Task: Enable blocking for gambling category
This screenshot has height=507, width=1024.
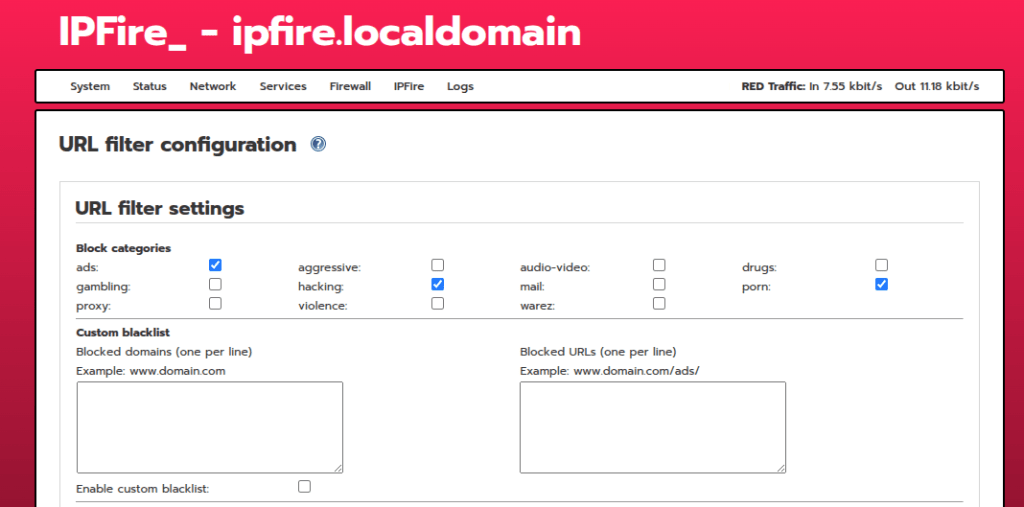Action: 215,284
